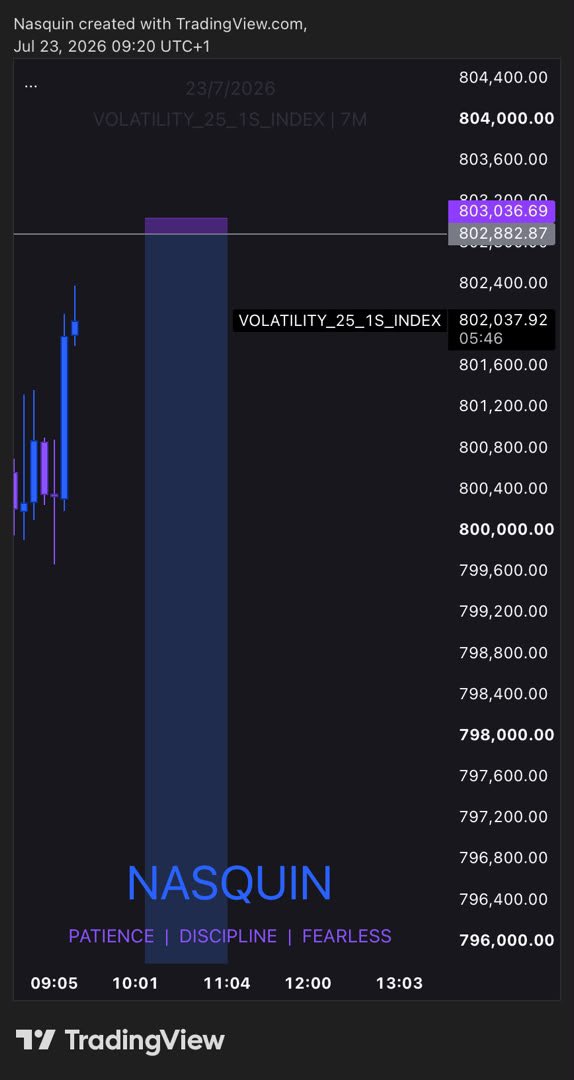This screenshot has width=574, height=1080.
Task: Click the 11:04 time axis label
Action: tap(227, 983)
